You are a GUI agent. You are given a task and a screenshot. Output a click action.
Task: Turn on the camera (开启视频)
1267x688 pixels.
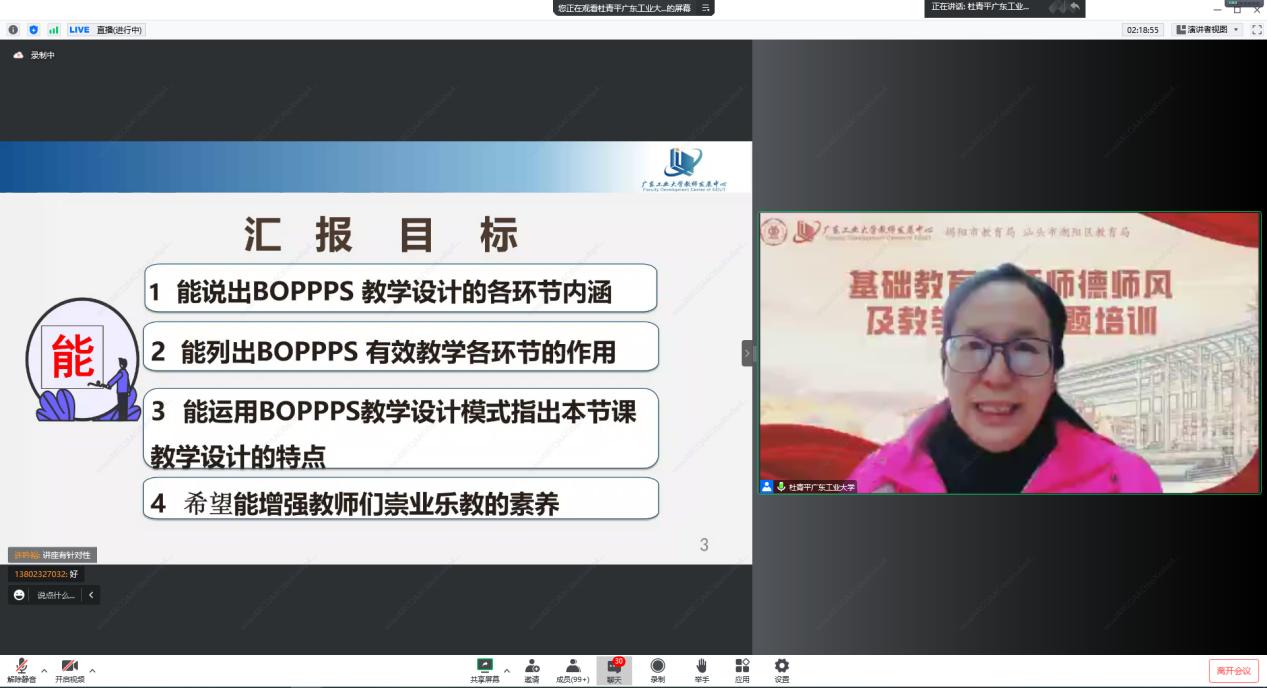coord(69,667)
